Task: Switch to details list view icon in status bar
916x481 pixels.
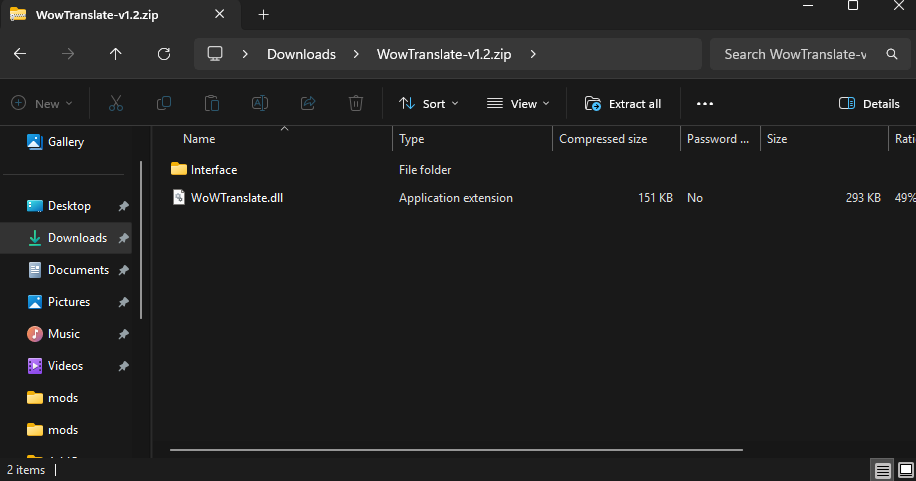Action: pyautogui.click(x=882, y=470)
